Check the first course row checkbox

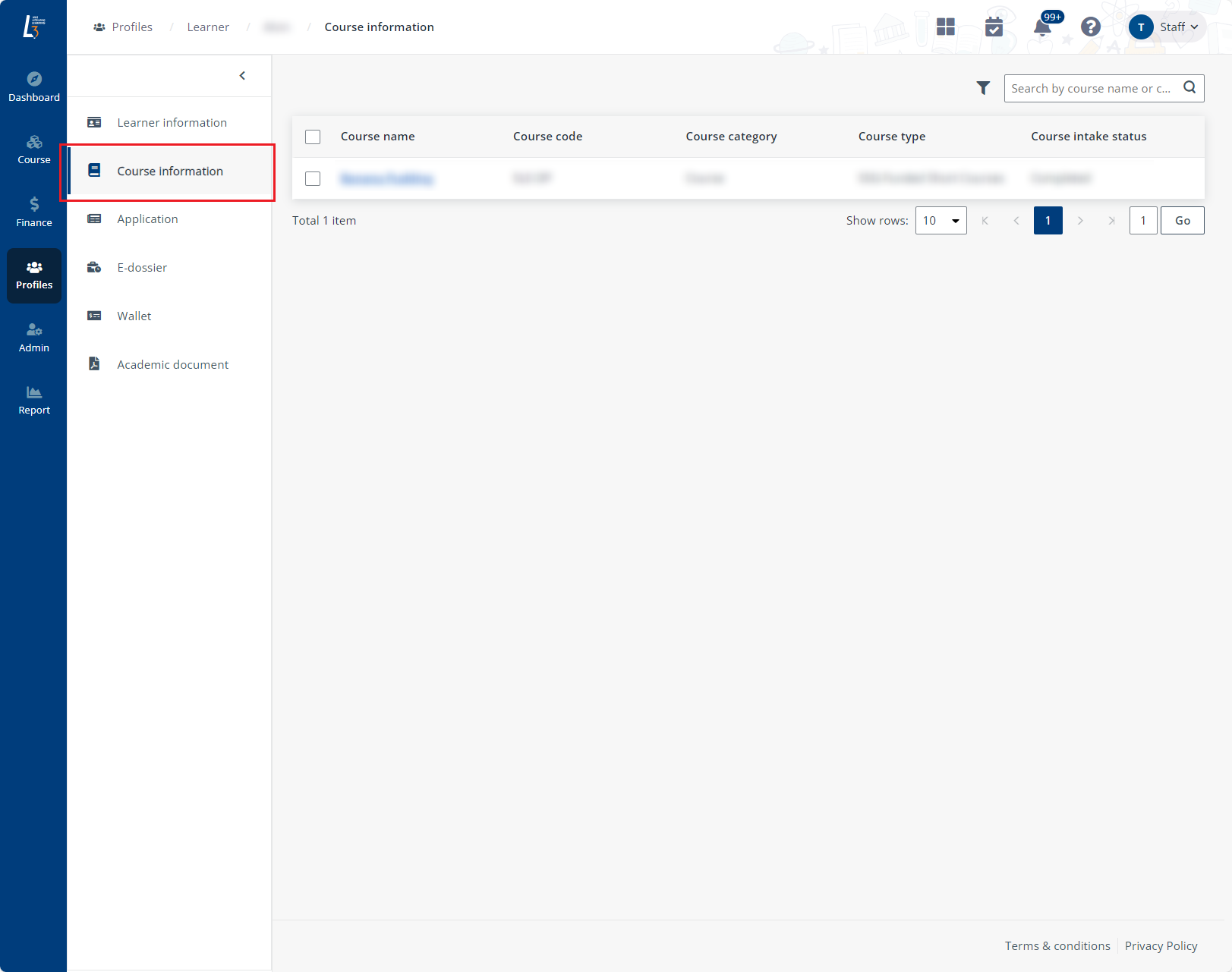click(x=313, y=178)
